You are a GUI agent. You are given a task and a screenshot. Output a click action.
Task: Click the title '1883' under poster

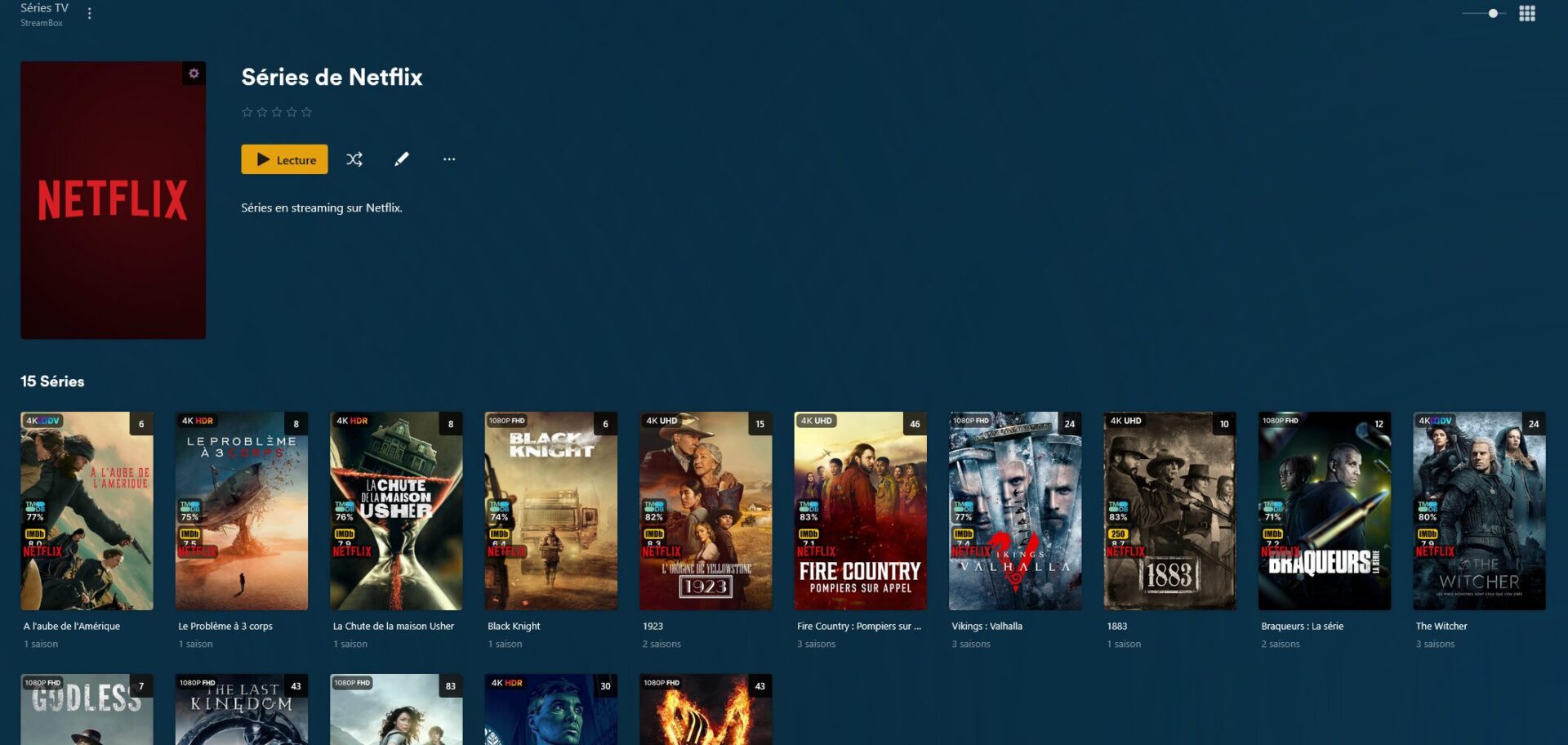[1116, 626]
